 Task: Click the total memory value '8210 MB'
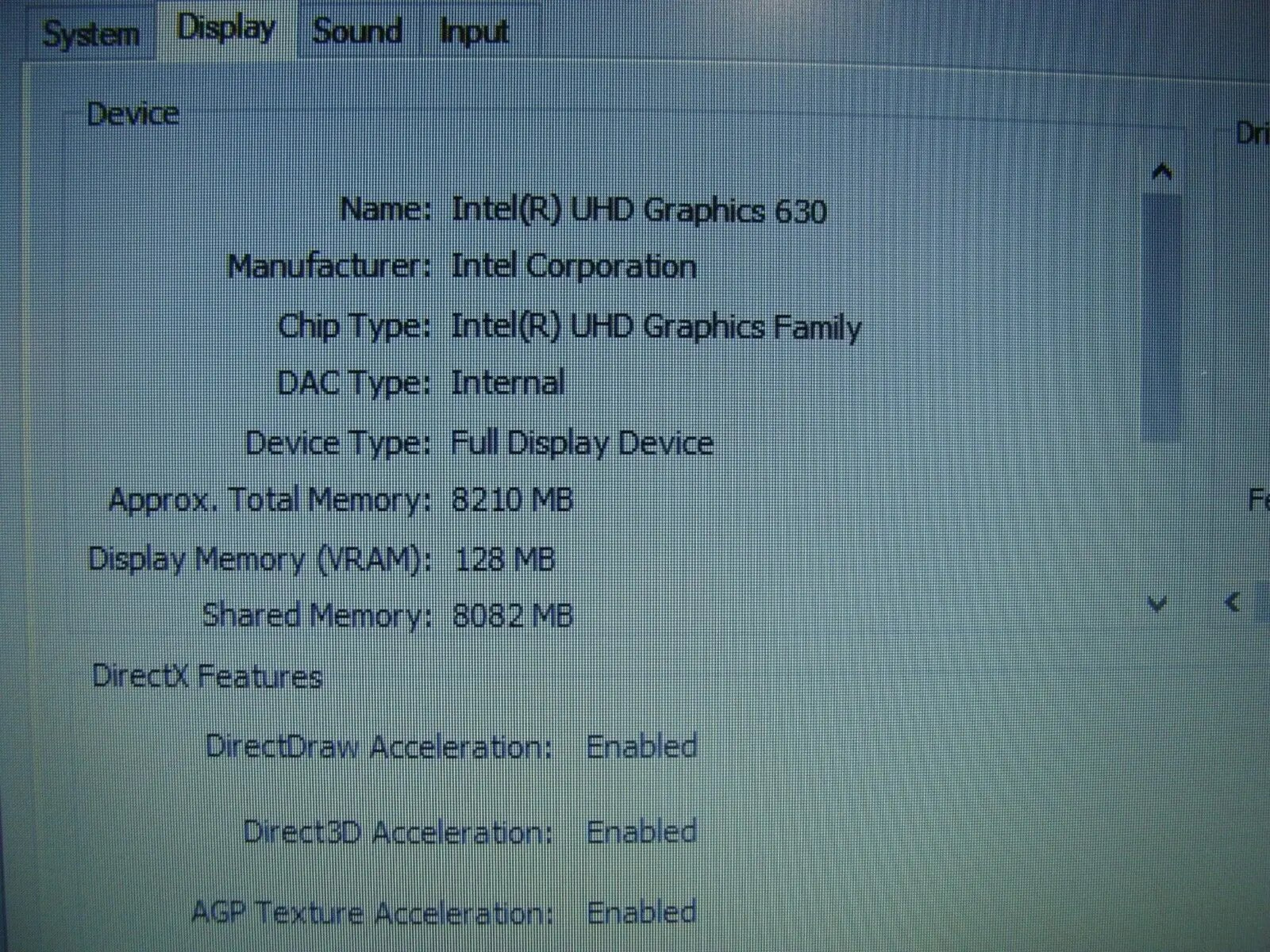(x=513, y=500)
